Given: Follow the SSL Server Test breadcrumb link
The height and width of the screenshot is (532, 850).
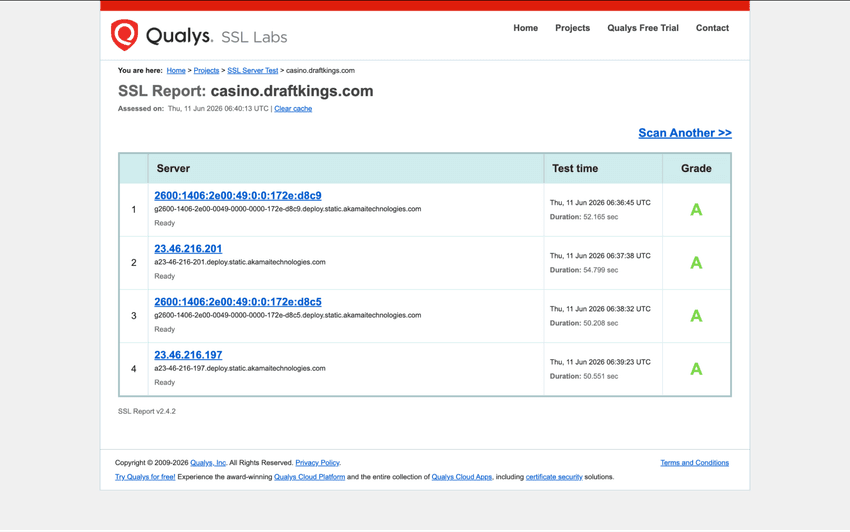Looking at the screenshot, I should pyautogui.click(x=253, y=70).
